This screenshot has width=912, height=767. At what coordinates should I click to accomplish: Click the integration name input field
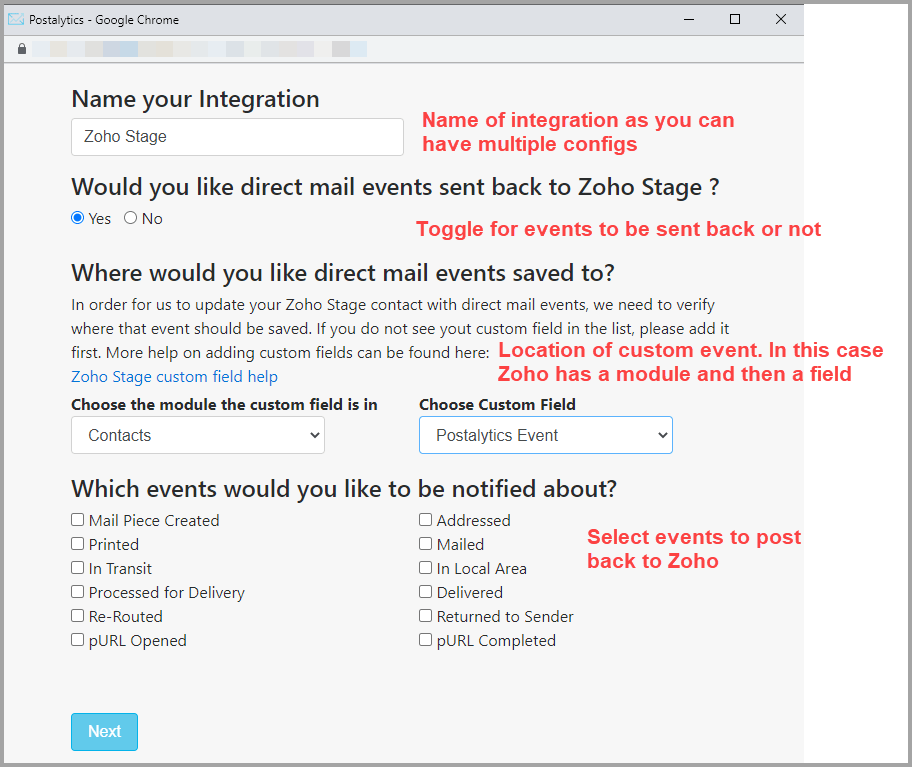(x=237, y=137)
